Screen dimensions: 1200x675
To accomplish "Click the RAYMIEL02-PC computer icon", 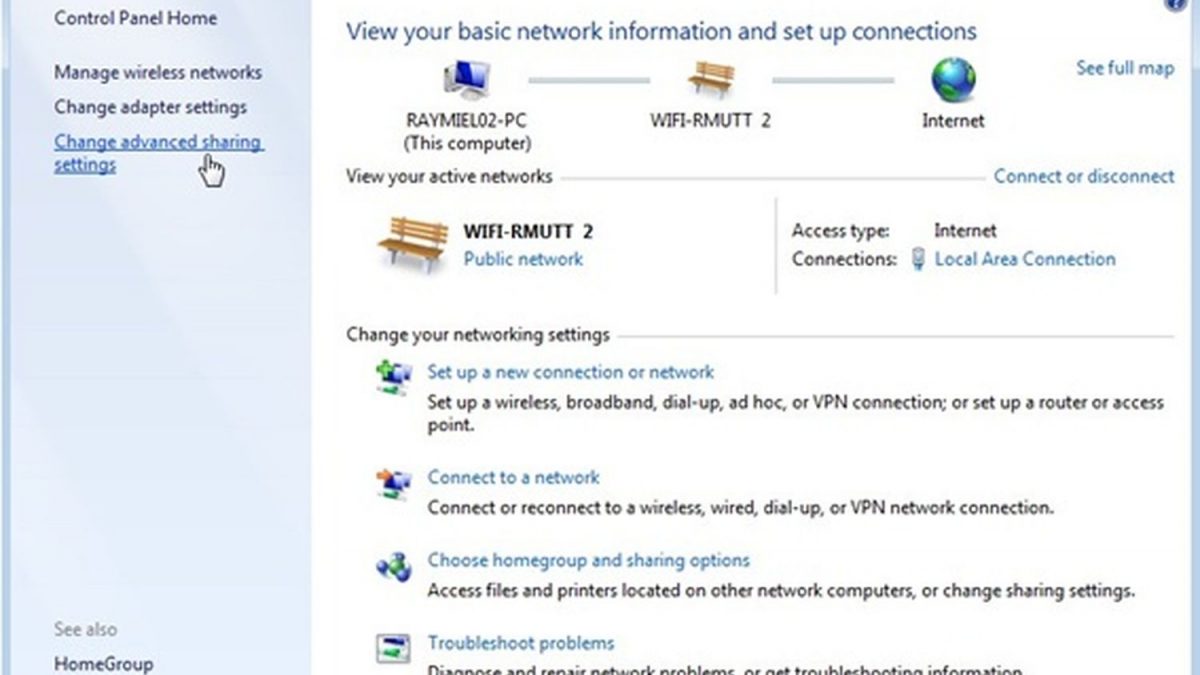I will pos(465,80).
